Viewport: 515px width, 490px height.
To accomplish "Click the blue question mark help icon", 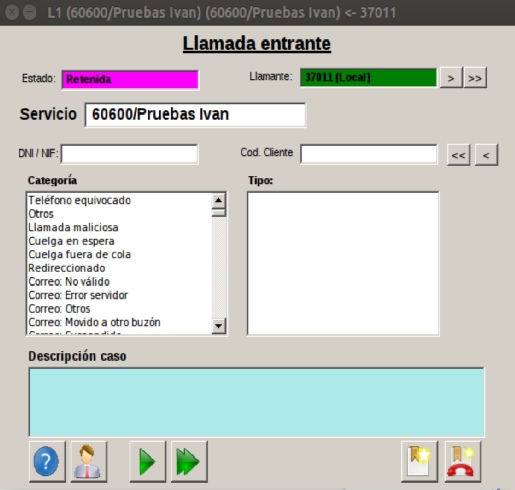I will point(47,461).
